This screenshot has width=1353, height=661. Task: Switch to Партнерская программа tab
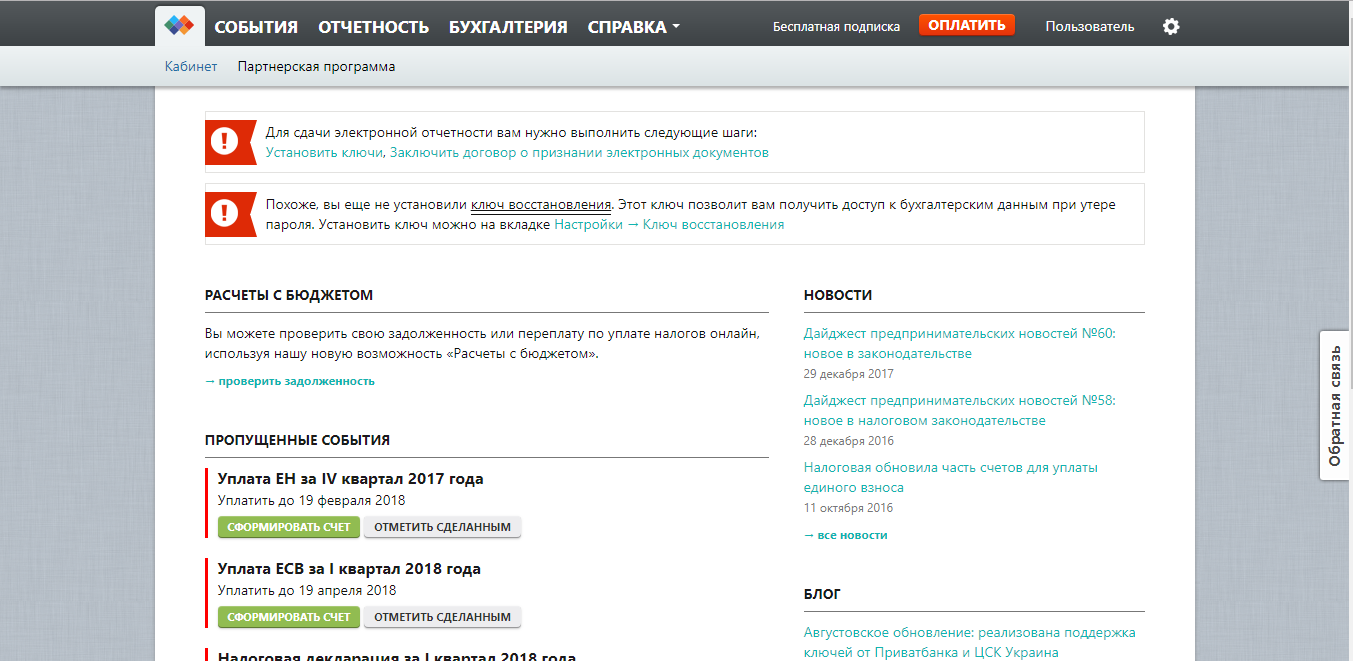[316, 67]
